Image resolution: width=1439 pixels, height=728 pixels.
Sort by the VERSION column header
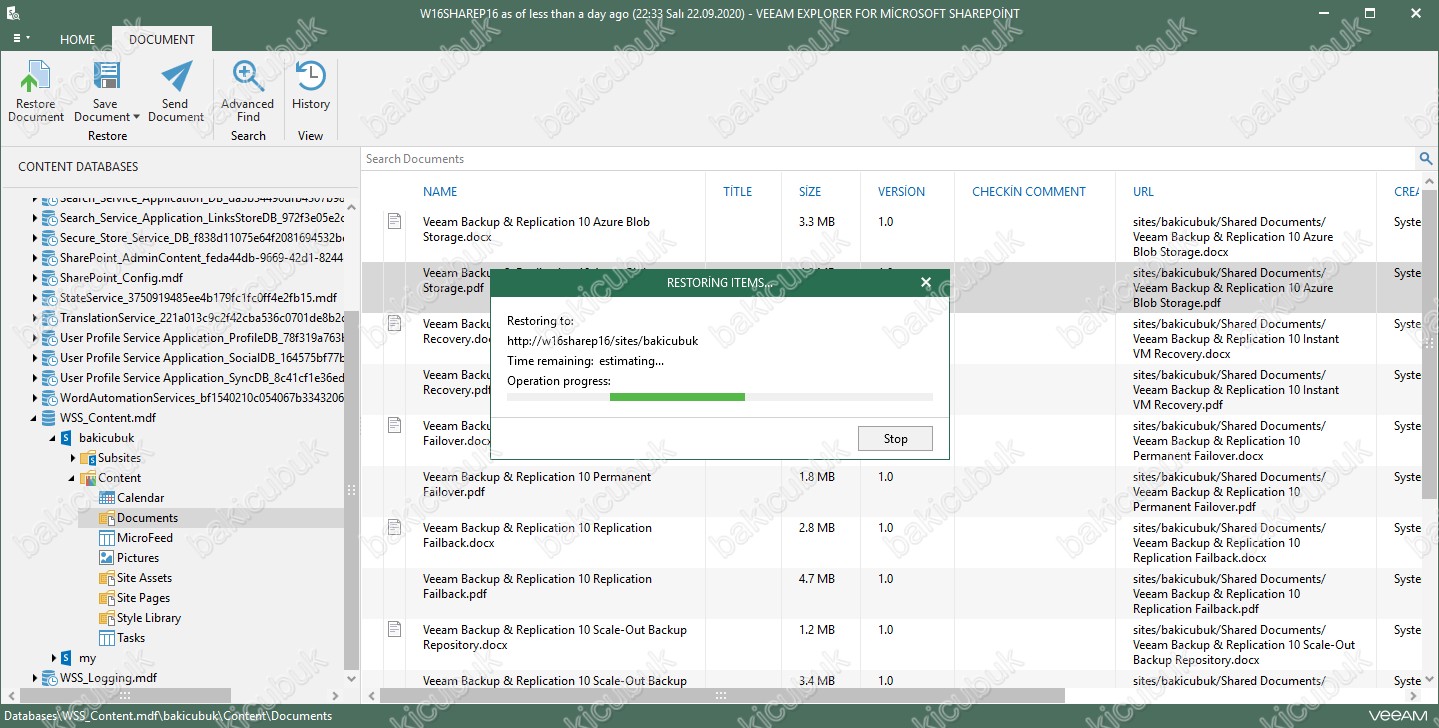tap(901, 192)
